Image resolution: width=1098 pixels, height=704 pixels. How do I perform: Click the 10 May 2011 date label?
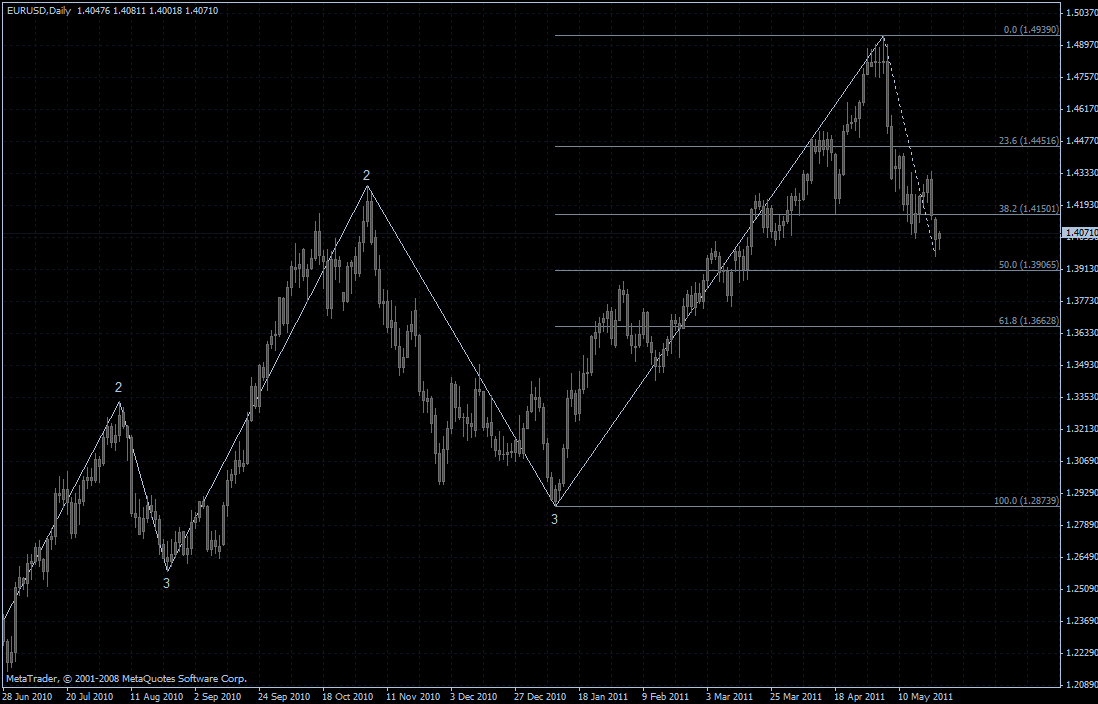(924, 697)
